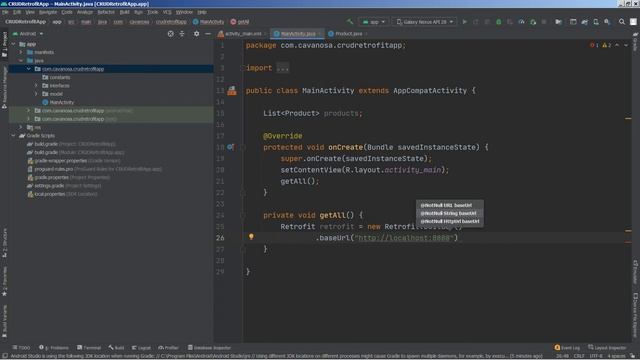Open Build Variants side tab
Screen dimensions: 640x360
point(4,322)
